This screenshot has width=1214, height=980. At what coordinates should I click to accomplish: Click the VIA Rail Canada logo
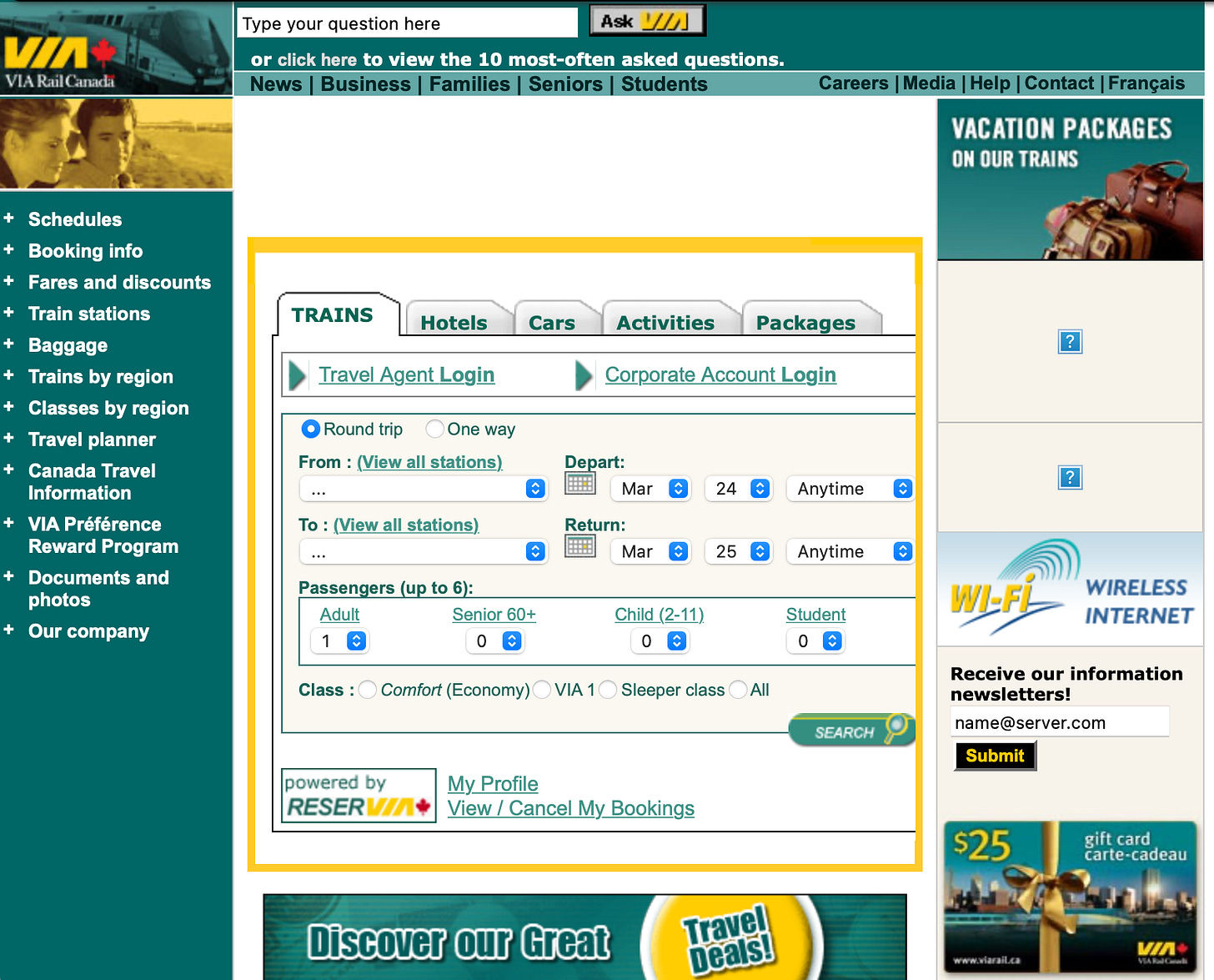click(58, 63)
